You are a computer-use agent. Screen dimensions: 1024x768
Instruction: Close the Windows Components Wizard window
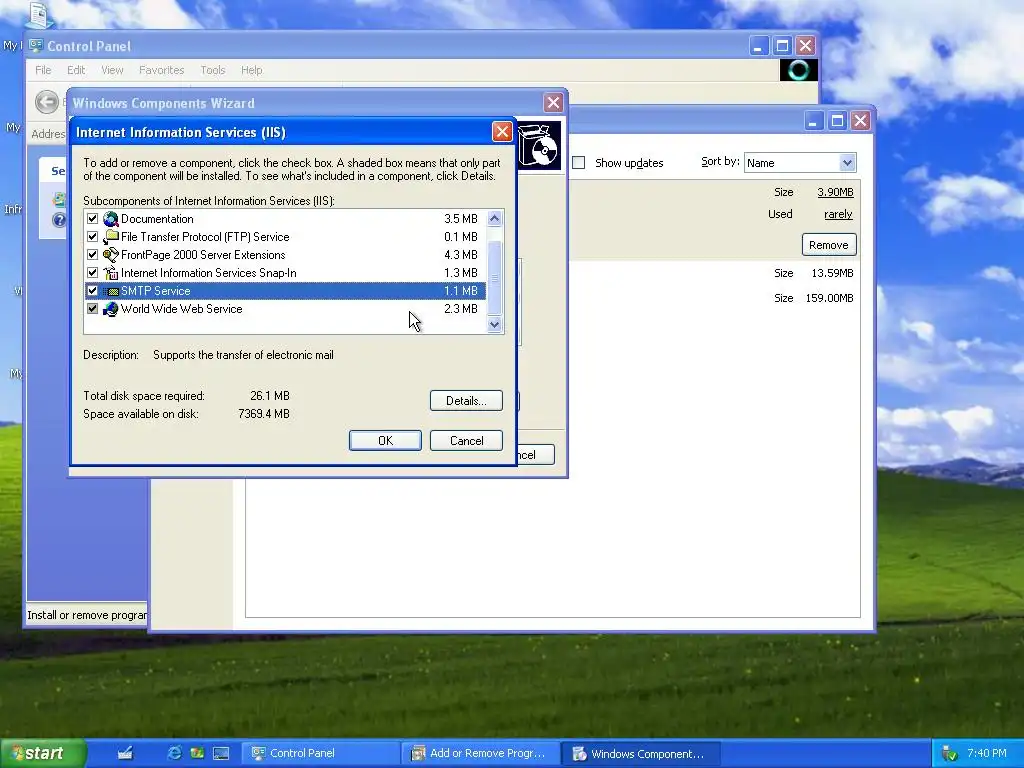[x=553, y=103]
